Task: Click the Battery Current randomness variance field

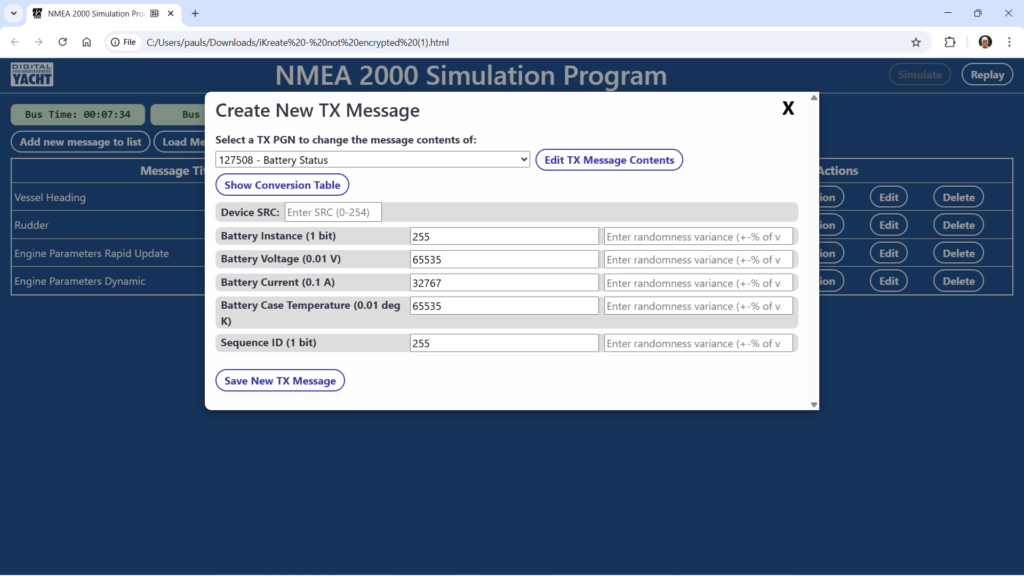Action: tap(698, 283)
